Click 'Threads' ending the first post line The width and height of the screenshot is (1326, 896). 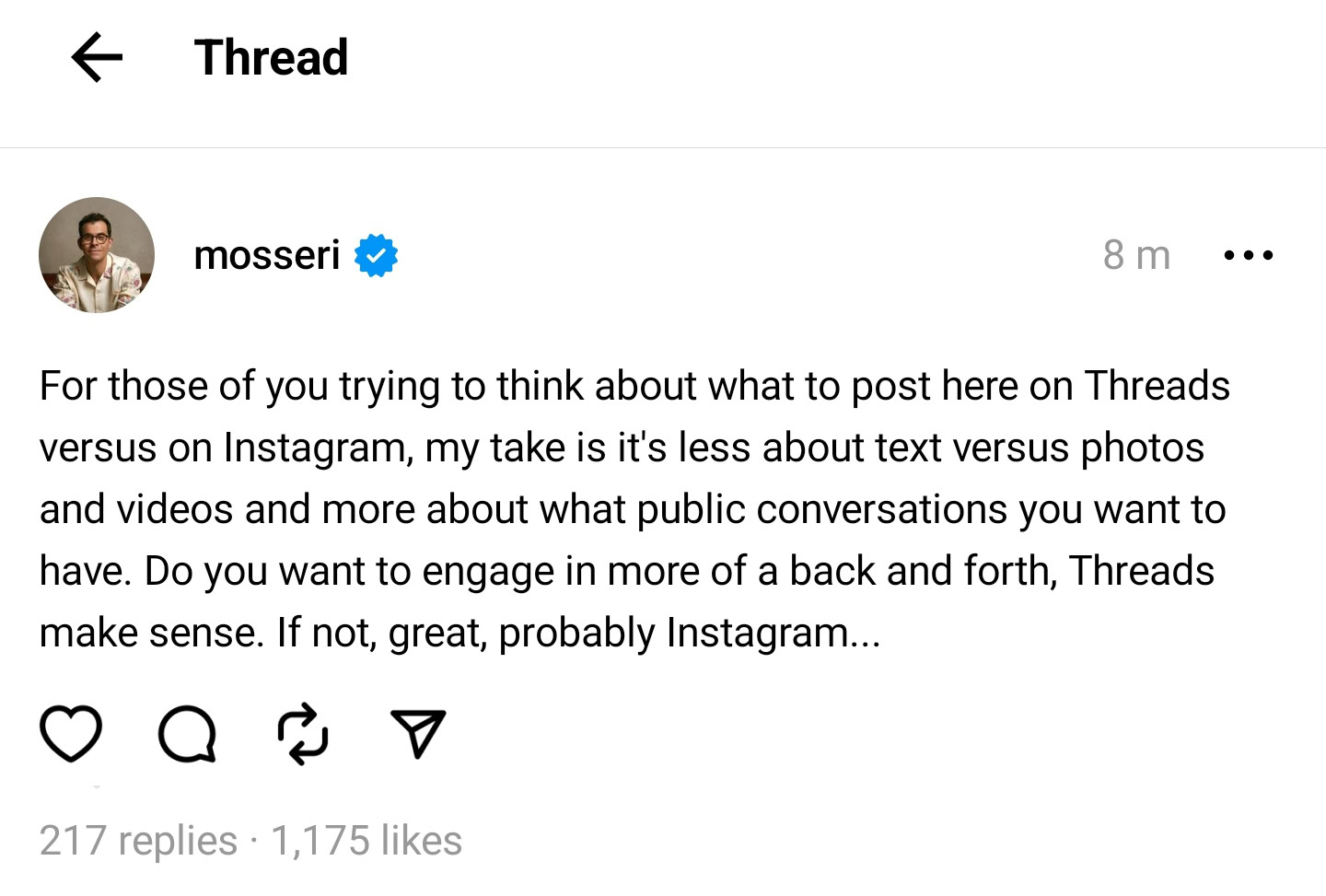[1157, 386]
